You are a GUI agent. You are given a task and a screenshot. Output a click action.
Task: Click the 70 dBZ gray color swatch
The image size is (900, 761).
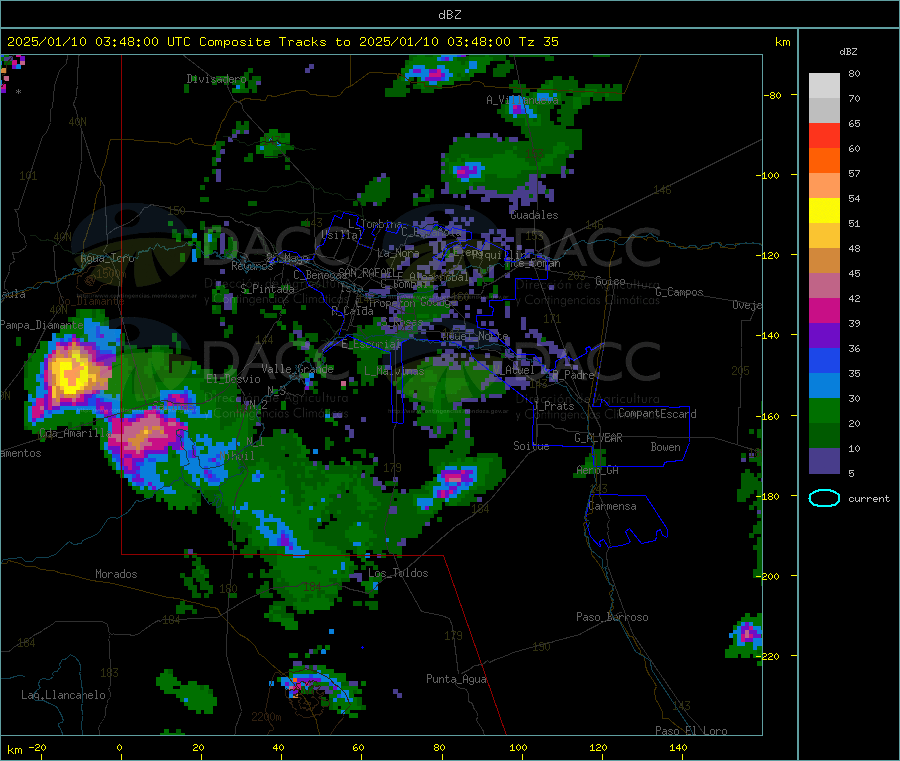pos(824,86)
